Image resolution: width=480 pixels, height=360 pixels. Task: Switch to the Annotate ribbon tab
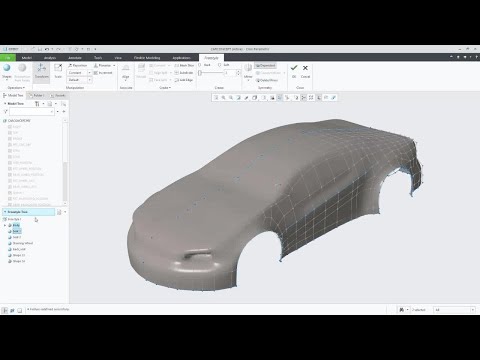coord(75,58)
